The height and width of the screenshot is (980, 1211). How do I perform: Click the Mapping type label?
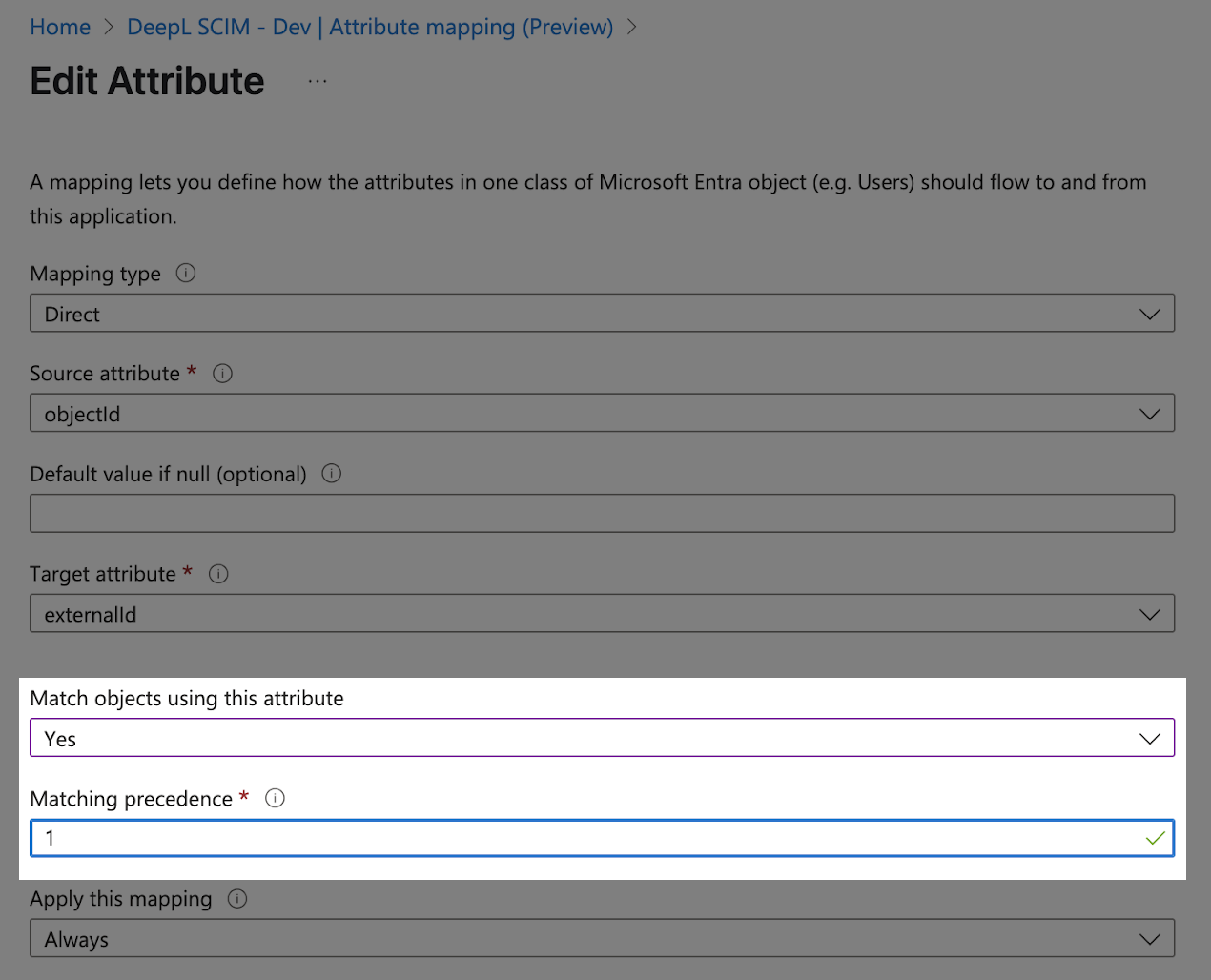click(x=95, y=275)
